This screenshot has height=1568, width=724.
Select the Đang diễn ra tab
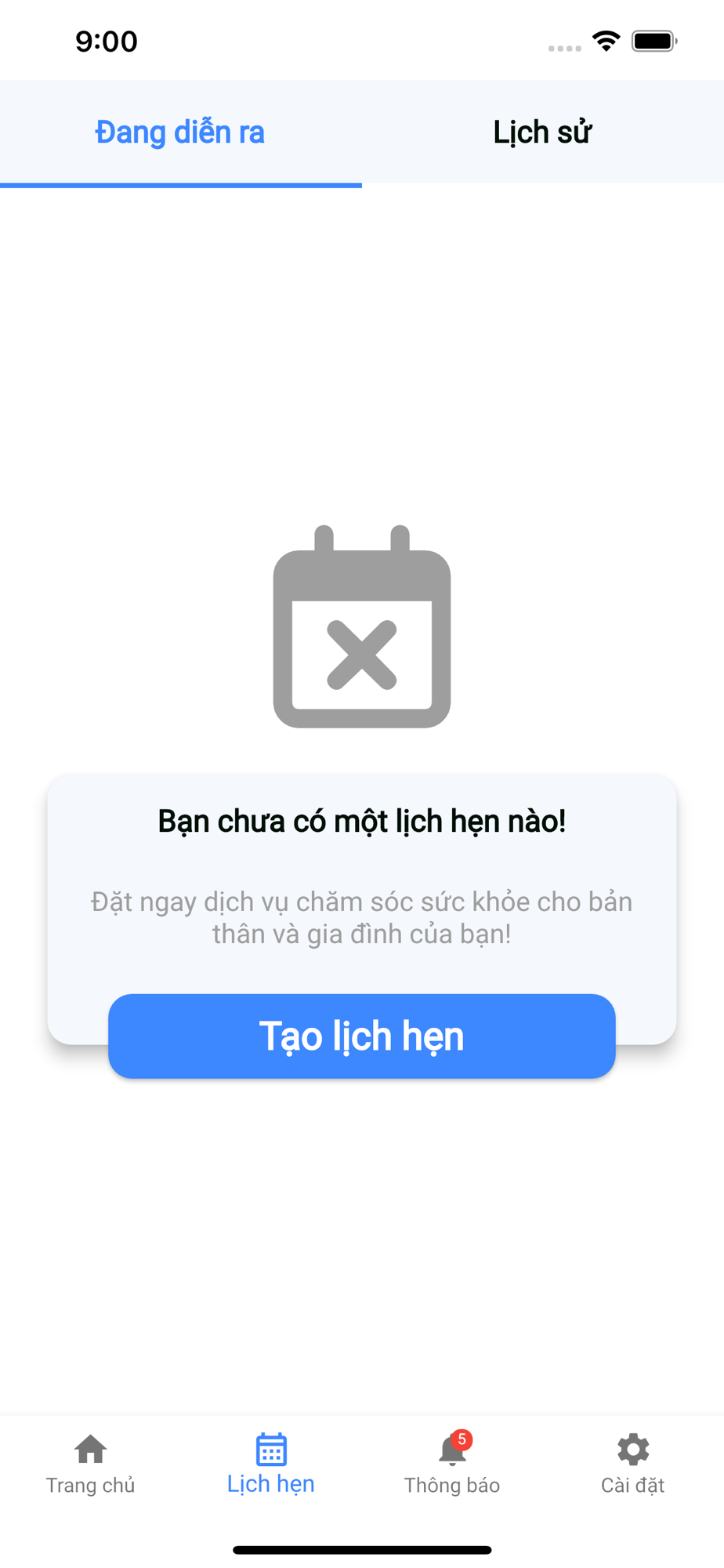tap(180, 132)
